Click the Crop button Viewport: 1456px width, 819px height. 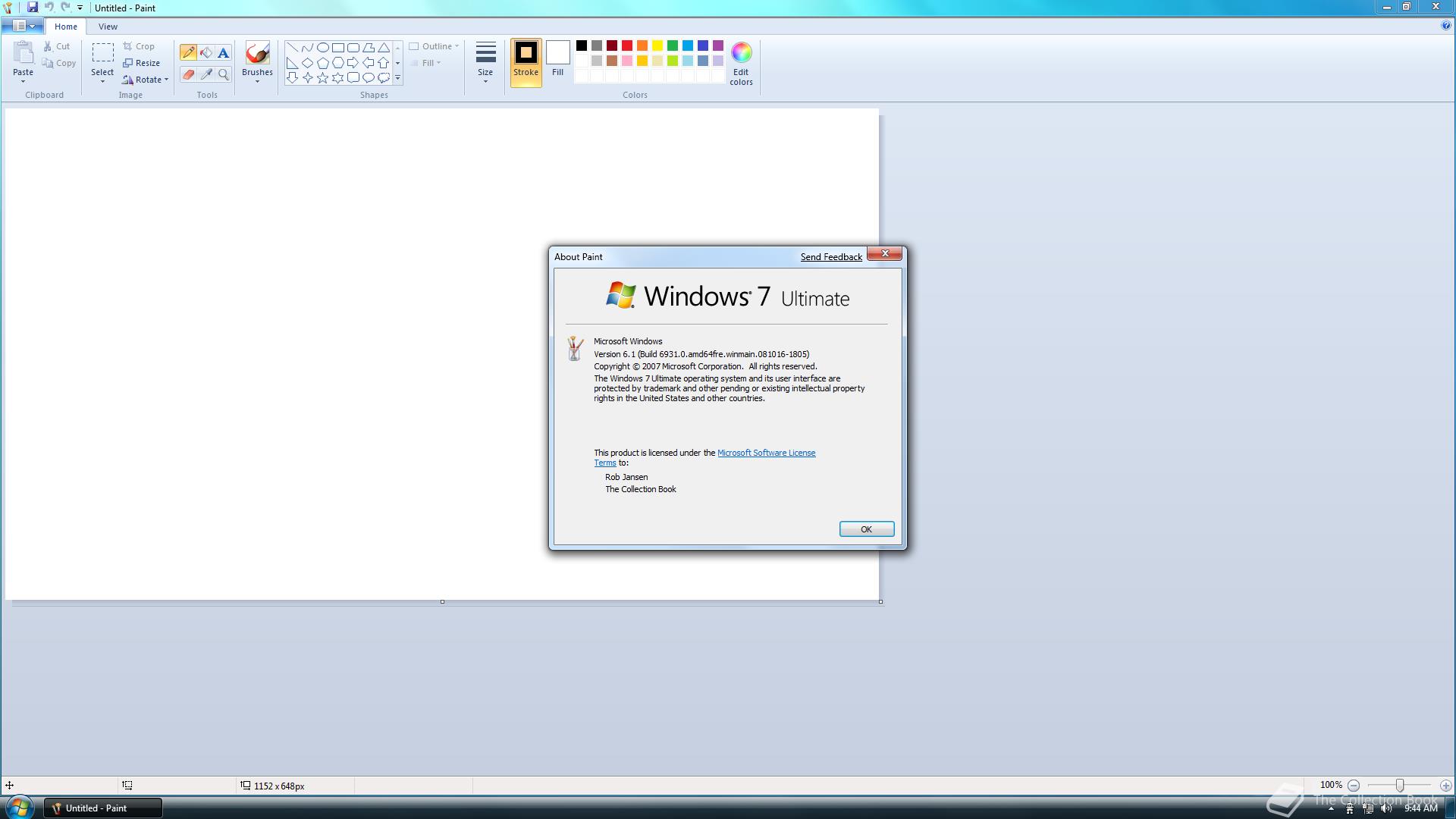coord(139,46)
